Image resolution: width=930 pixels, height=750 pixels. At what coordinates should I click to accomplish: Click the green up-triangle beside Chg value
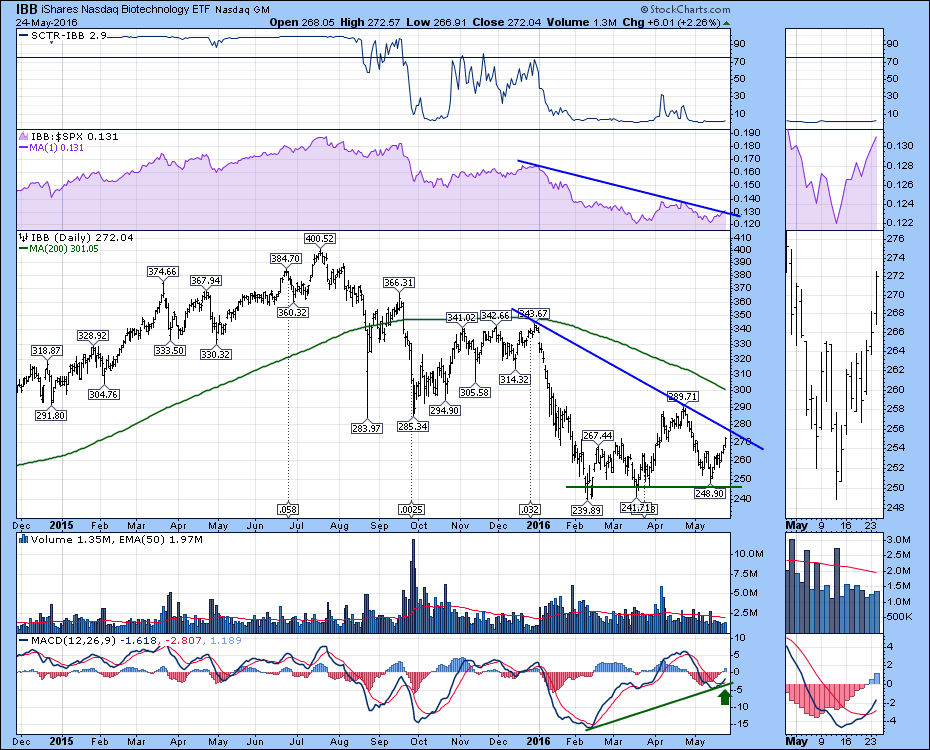pos(727,23)
